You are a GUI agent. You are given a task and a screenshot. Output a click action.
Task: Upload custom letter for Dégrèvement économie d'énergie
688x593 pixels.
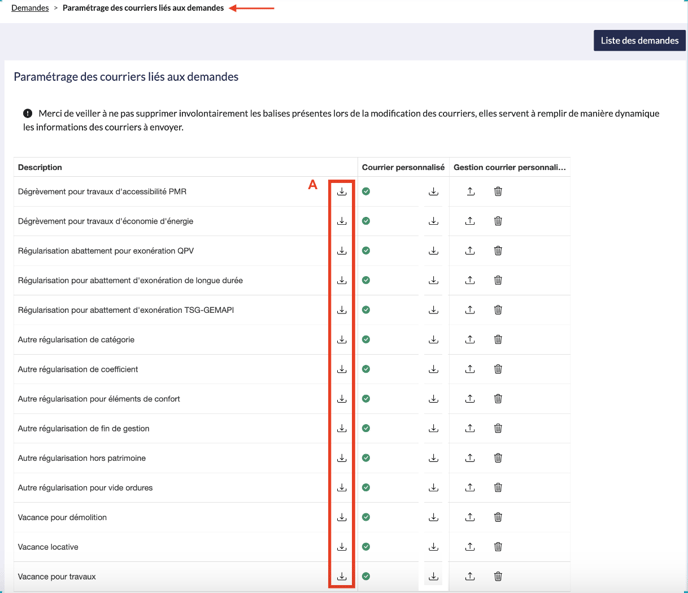(x=470, y=221)
